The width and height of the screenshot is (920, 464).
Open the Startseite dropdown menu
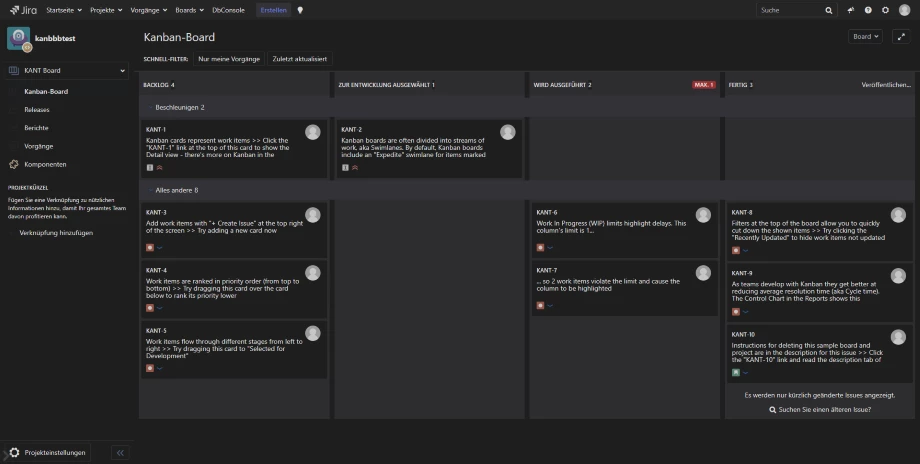coord(64,10)
